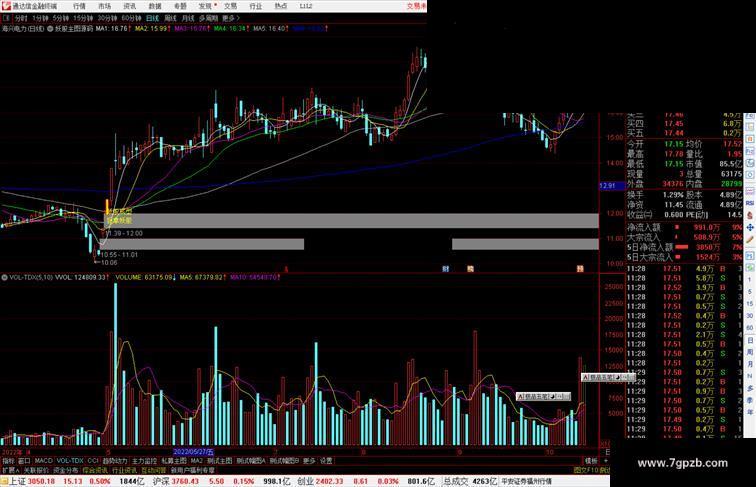The height and width of the screenshot is (487, 756).
Task: Click sidebar period shortcut 60
Action: (750, 328)
